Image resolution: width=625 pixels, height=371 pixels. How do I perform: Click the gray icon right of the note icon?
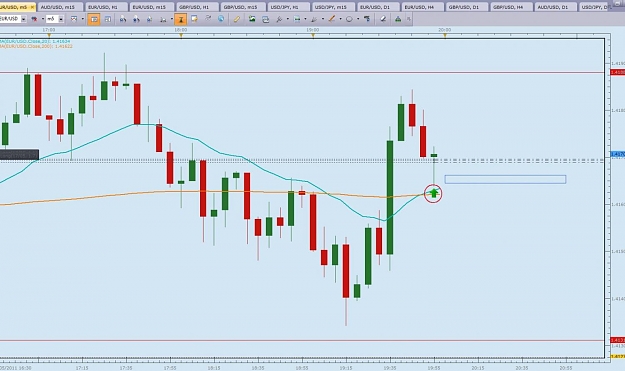tap(208, 18)
